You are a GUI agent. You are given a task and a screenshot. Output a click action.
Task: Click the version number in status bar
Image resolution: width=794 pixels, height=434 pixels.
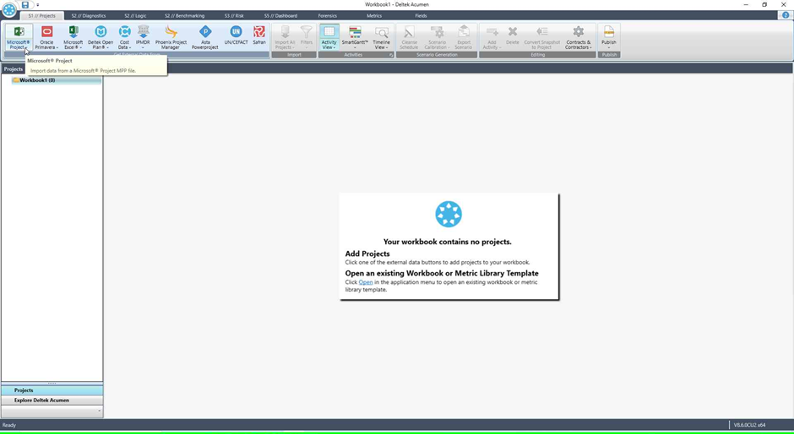pos(750,425)
